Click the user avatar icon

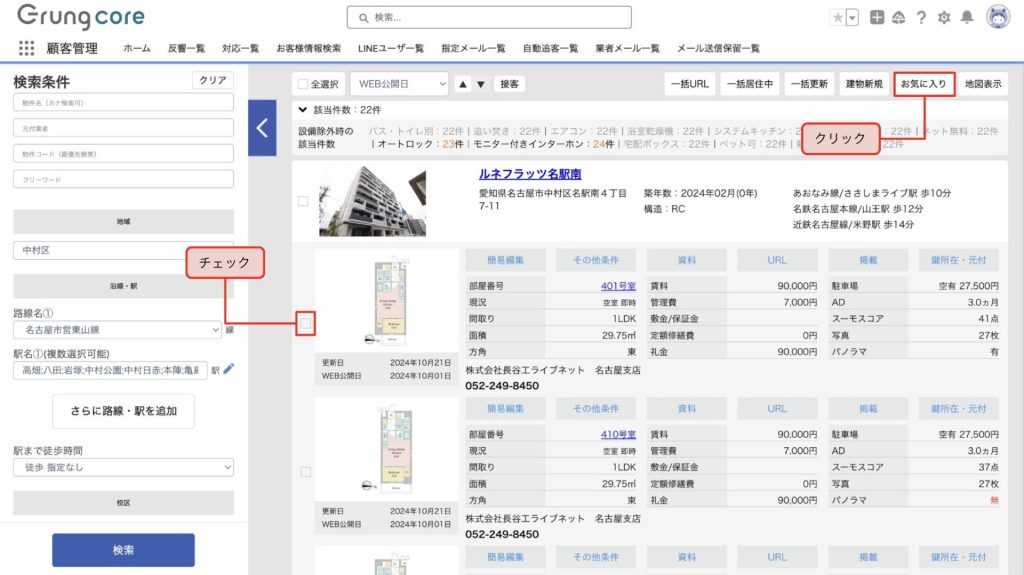point(998,17)
